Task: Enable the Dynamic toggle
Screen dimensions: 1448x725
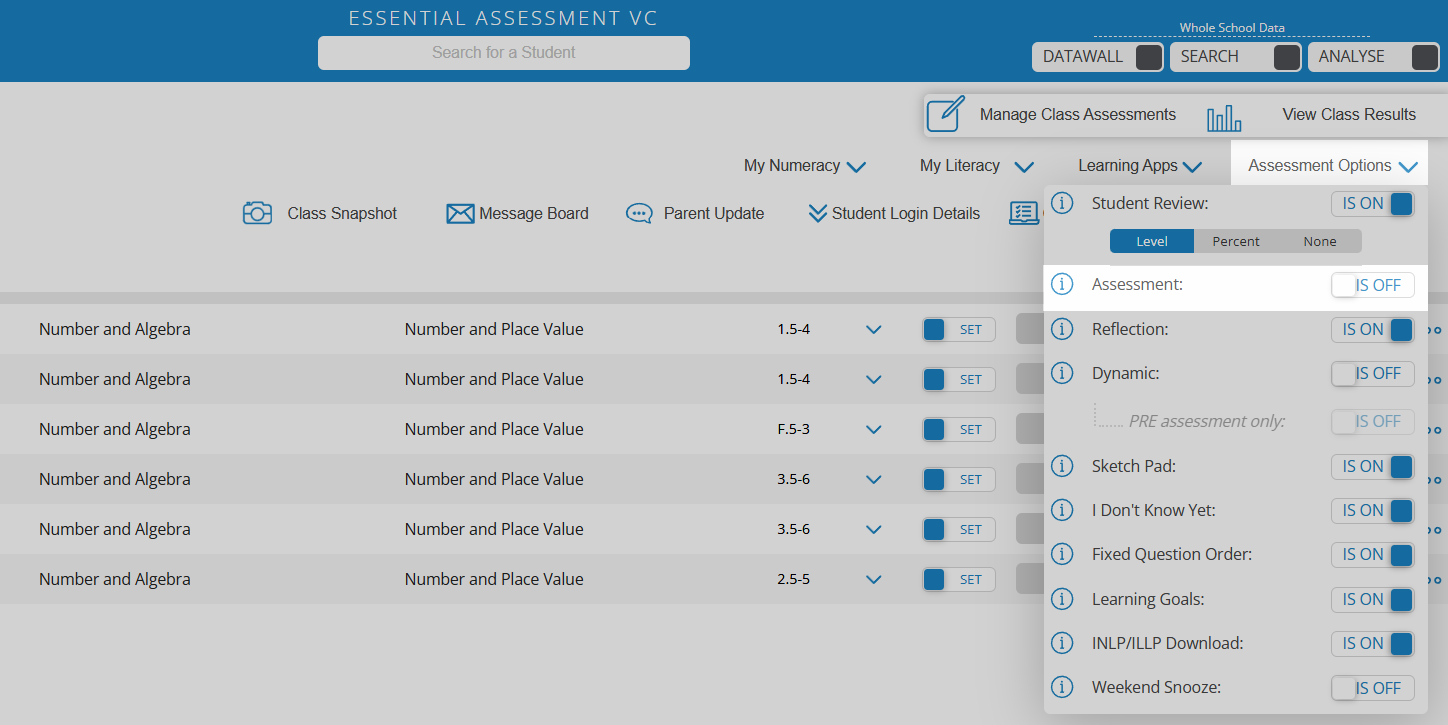Action: click(x=1373, y=373)
